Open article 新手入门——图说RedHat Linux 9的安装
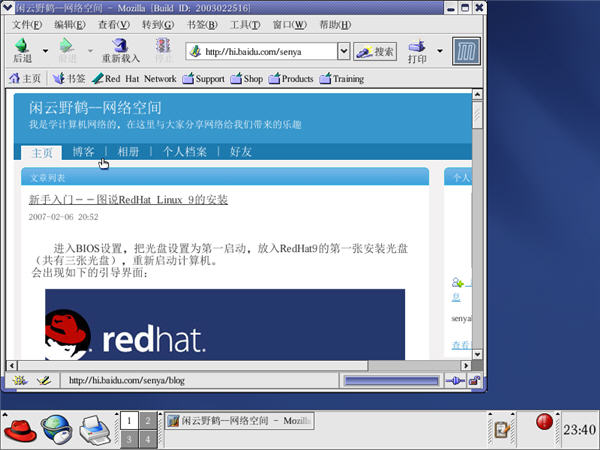This screenshot has height=450, width=600. click(128, 199)
